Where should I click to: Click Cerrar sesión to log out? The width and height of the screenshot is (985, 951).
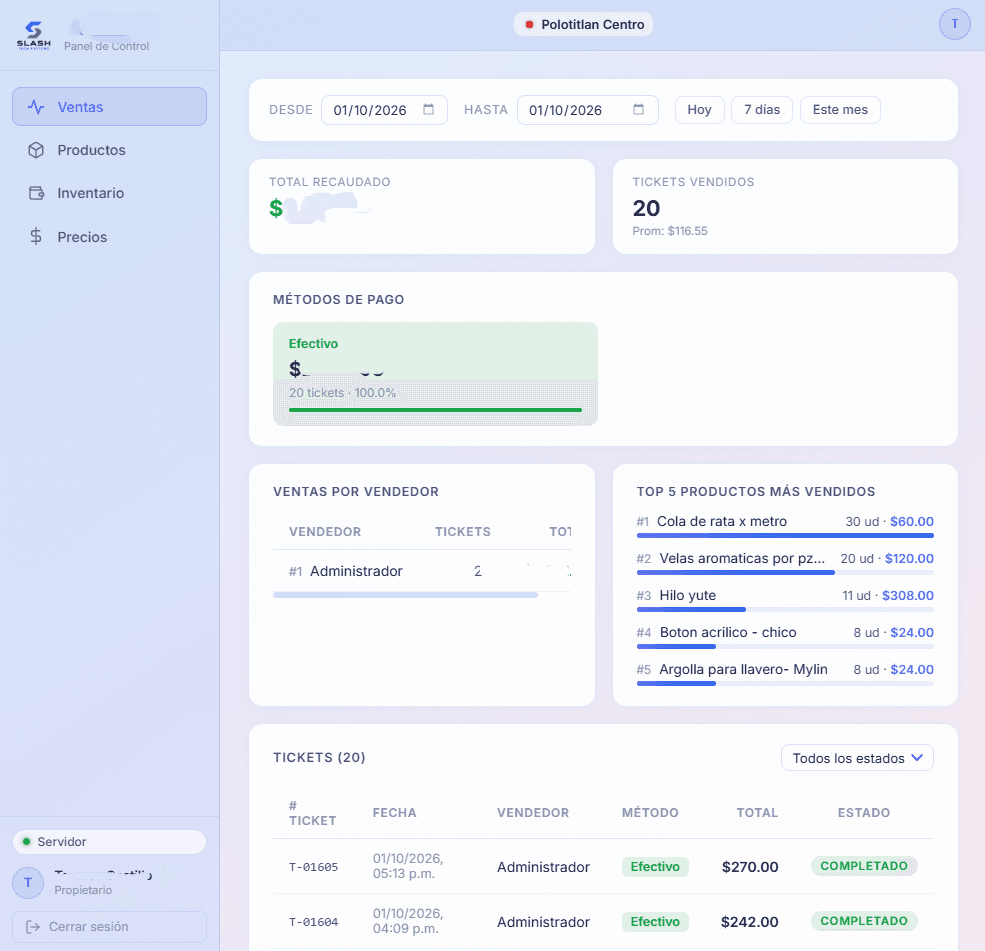click(109, 927)
